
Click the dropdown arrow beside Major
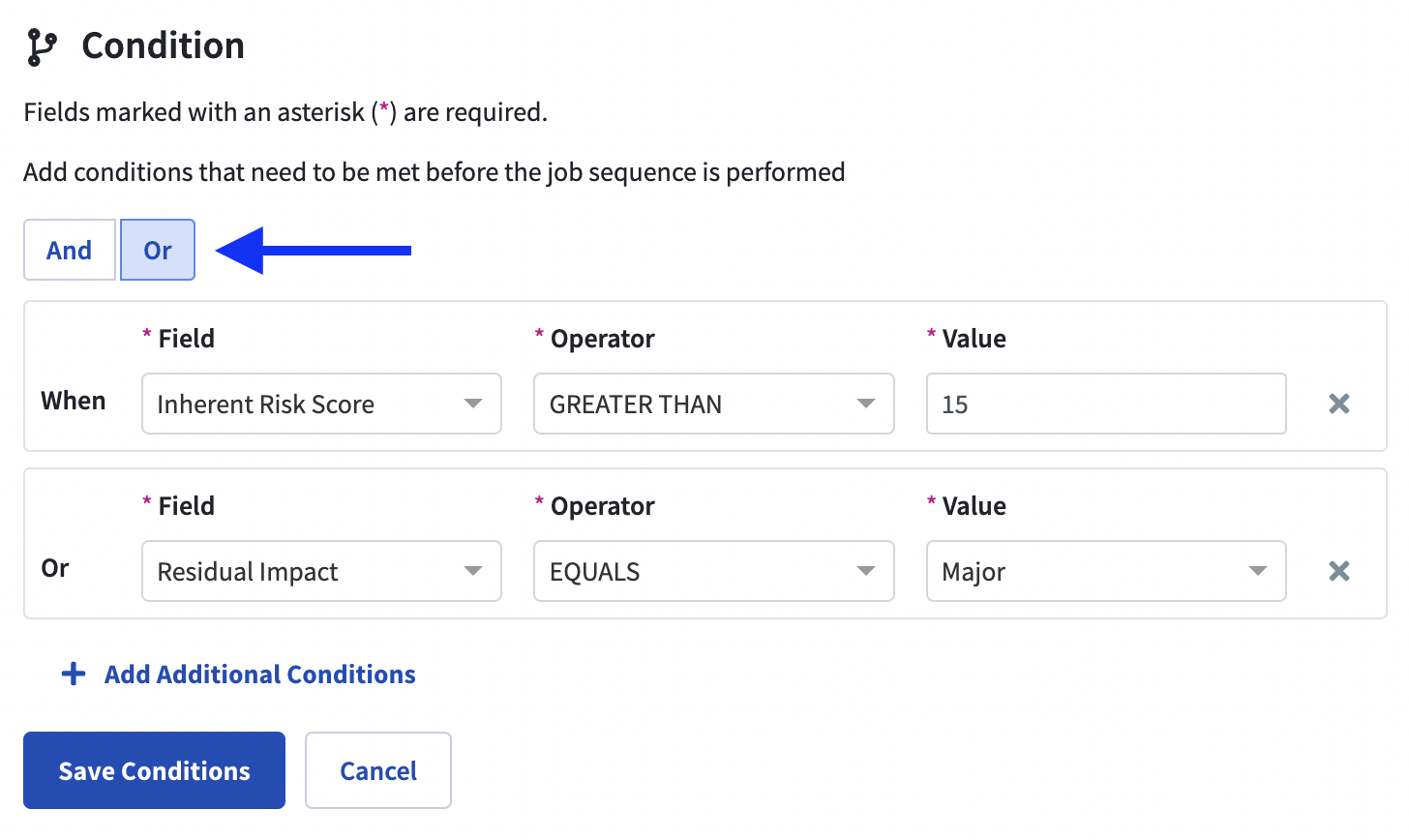(1258, 571)
